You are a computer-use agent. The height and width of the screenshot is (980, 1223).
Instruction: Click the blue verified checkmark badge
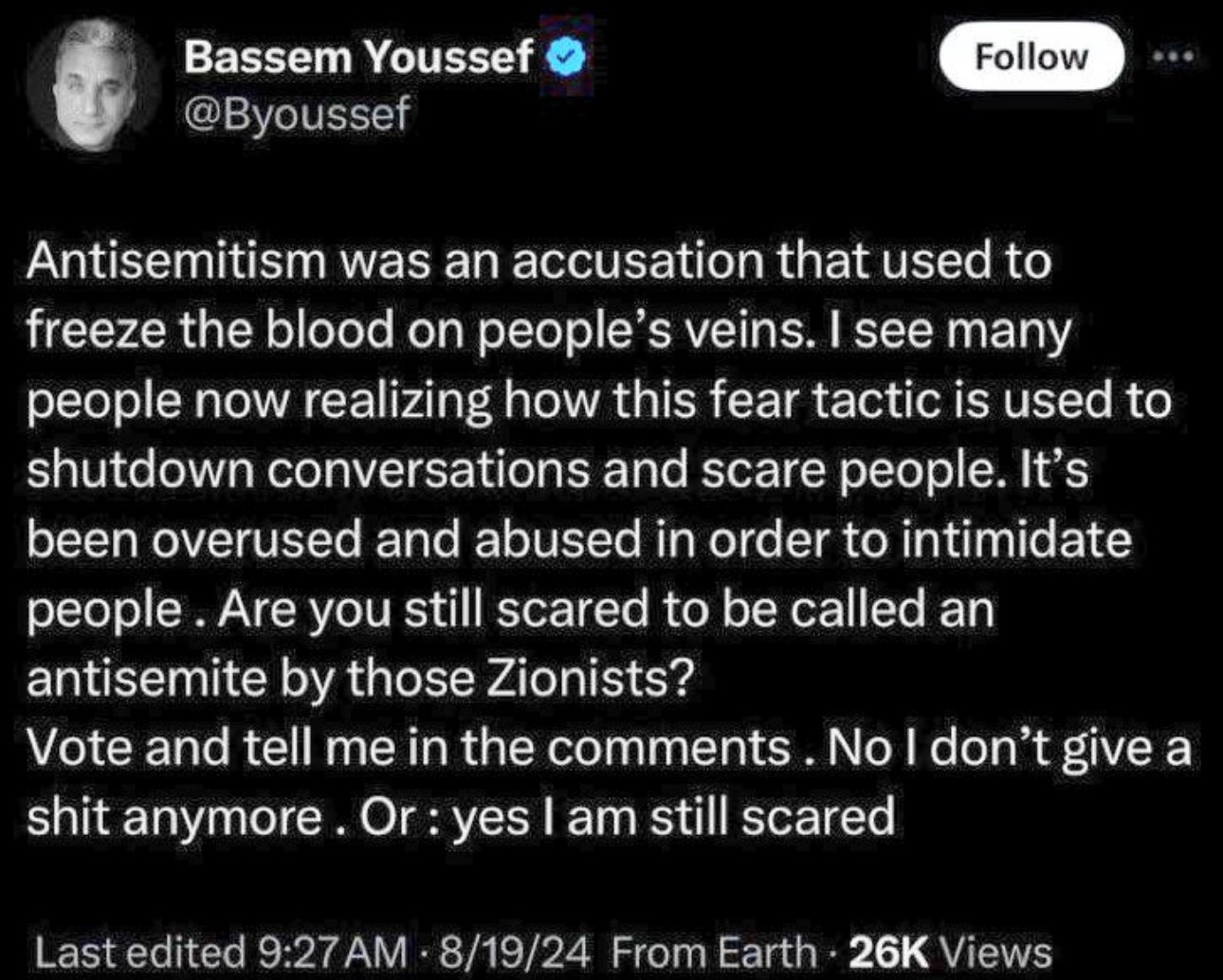pyautogui.click(x=569, y=60)
